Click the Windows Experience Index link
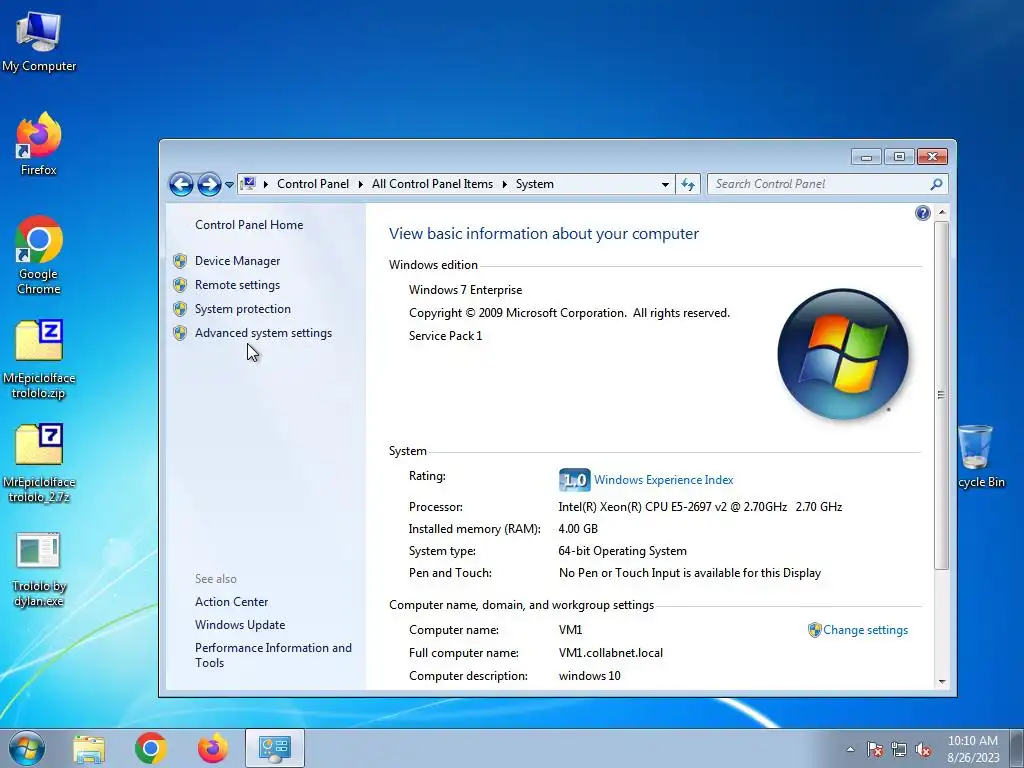This screenshot has width=1024, height=768. tap(664, 480)
